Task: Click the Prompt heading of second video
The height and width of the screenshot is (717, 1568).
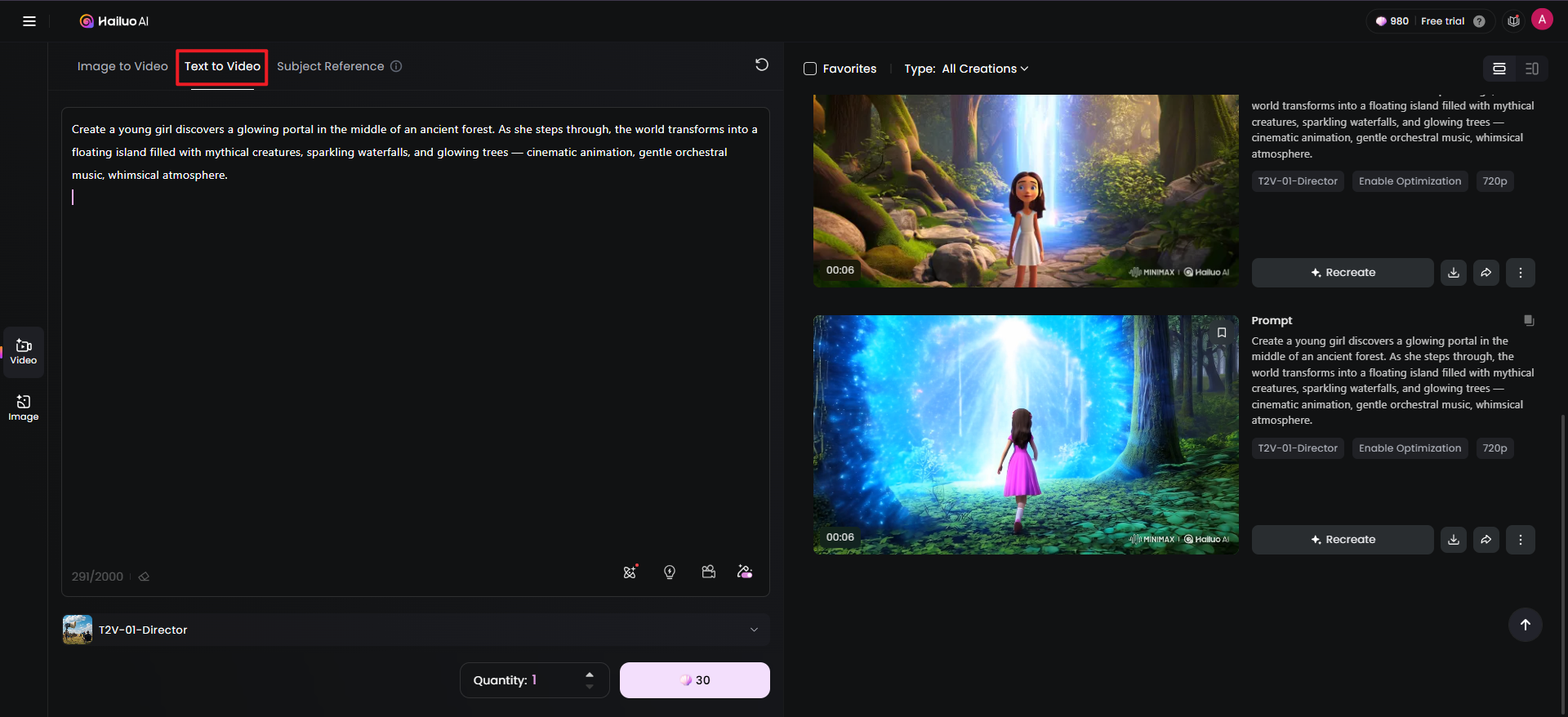Action: tap(1272, 321)
